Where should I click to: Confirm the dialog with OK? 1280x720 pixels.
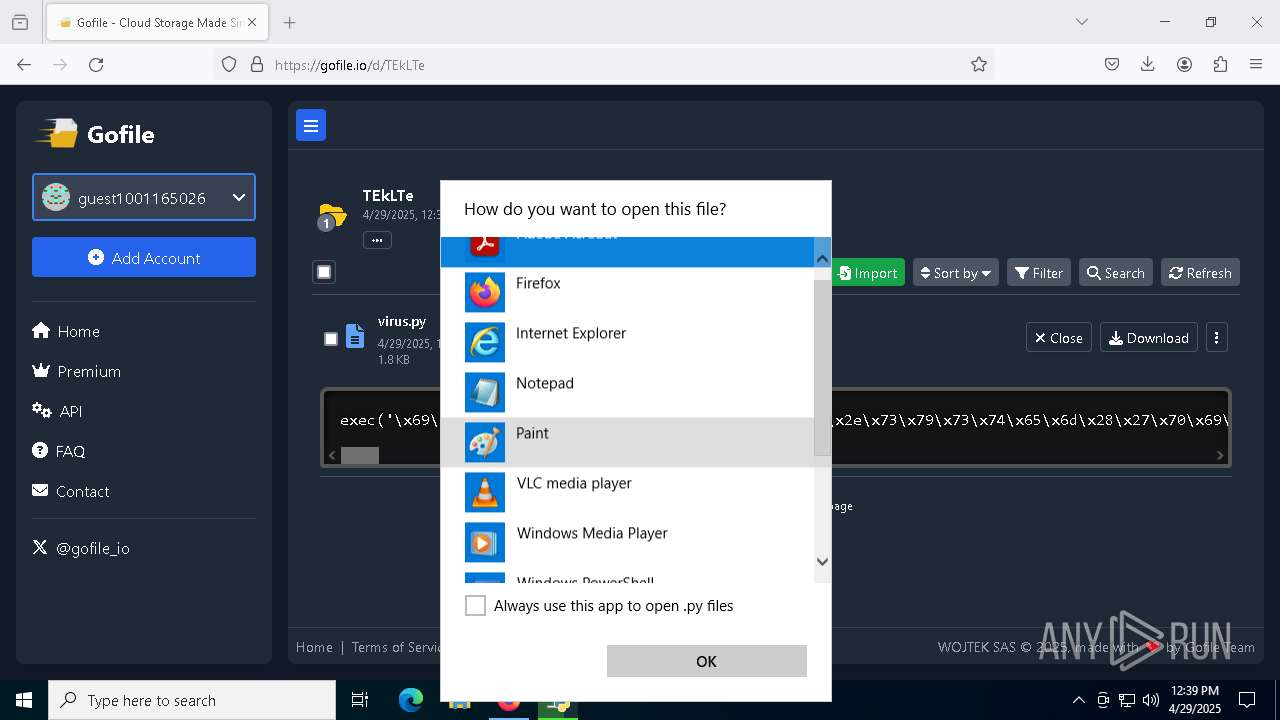point(706,661)
